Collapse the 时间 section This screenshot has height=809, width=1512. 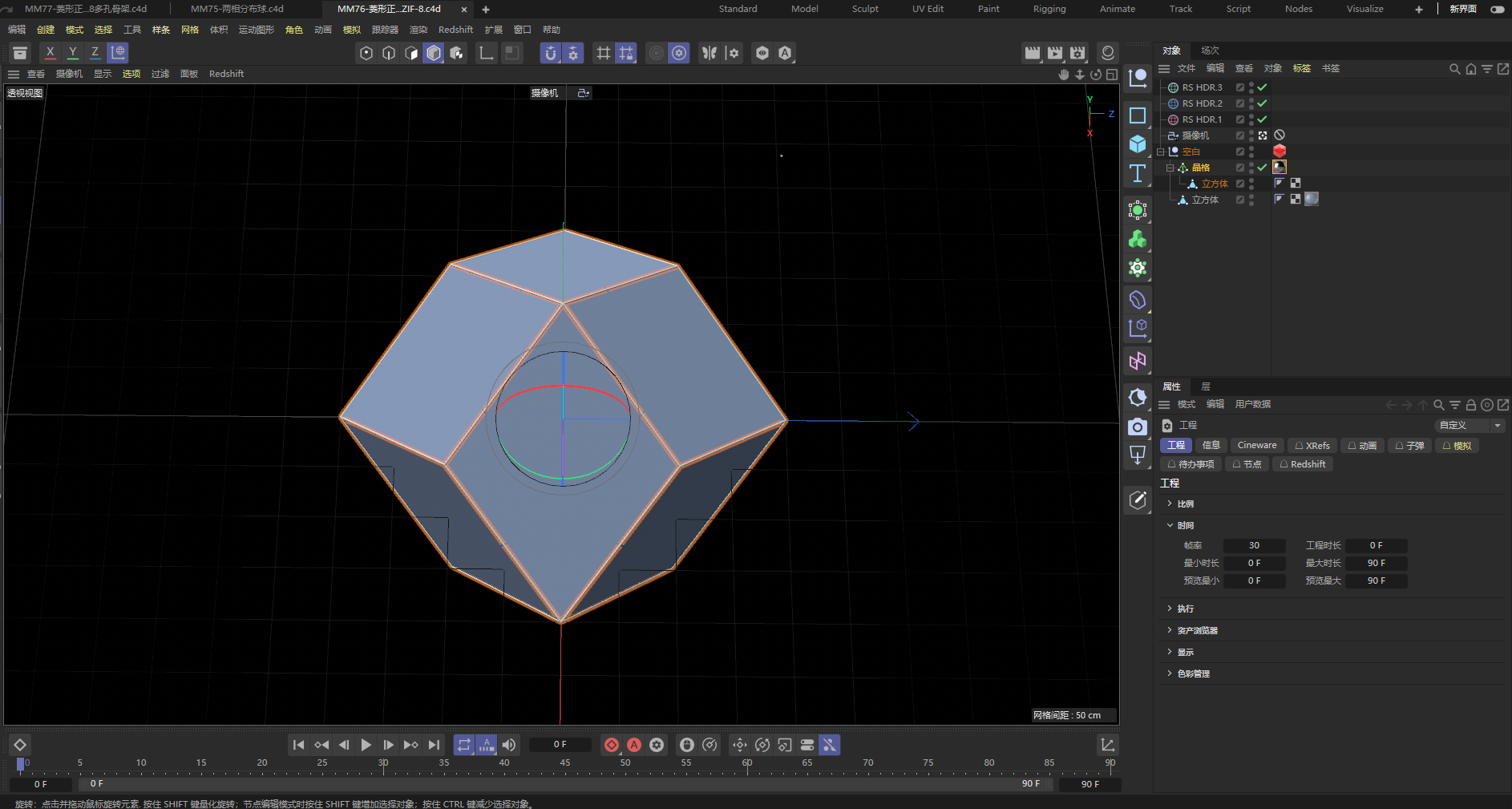(x=1170, y=525)
